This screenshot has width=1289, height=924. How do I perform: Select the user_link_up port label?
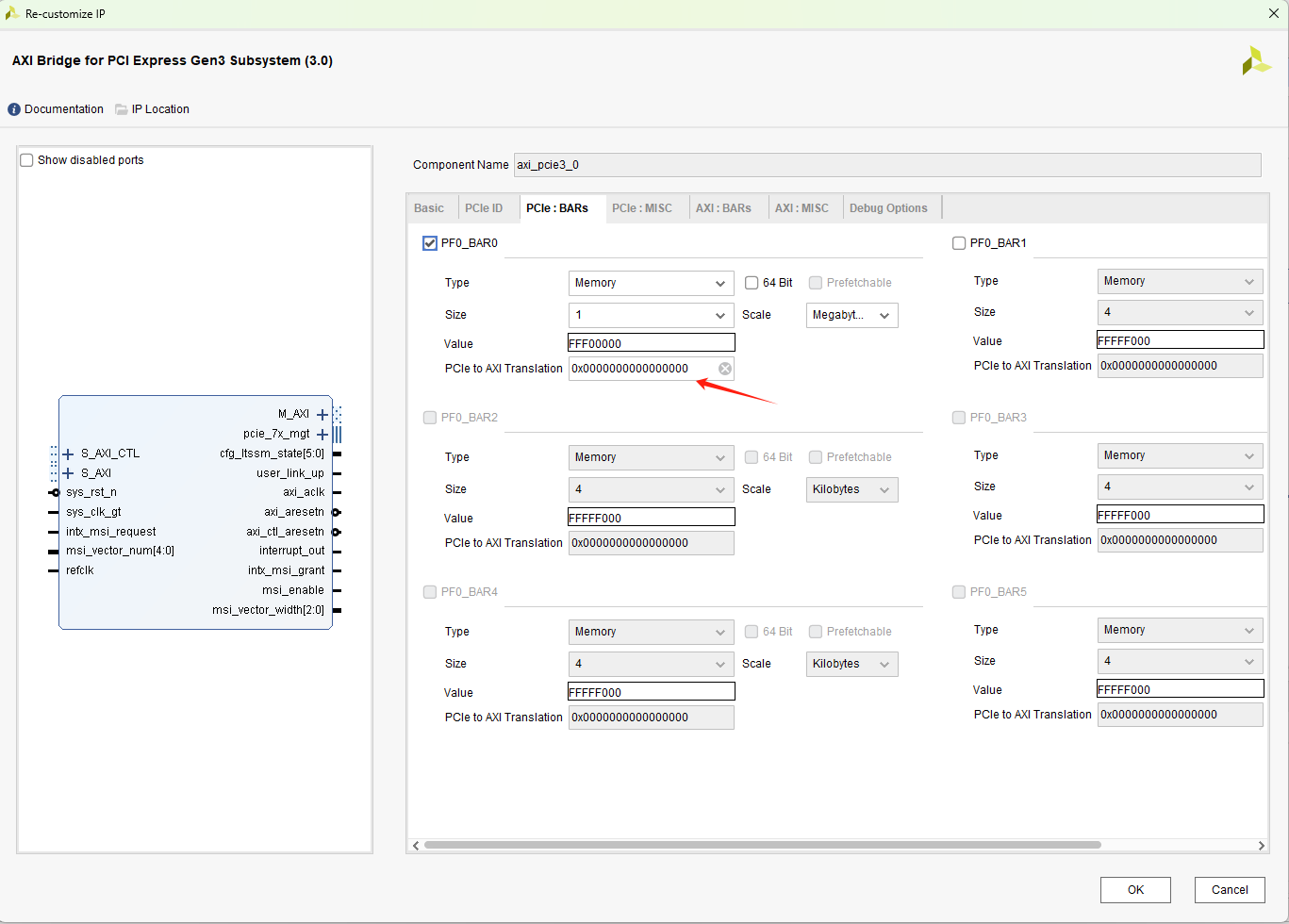coord(290,473)
